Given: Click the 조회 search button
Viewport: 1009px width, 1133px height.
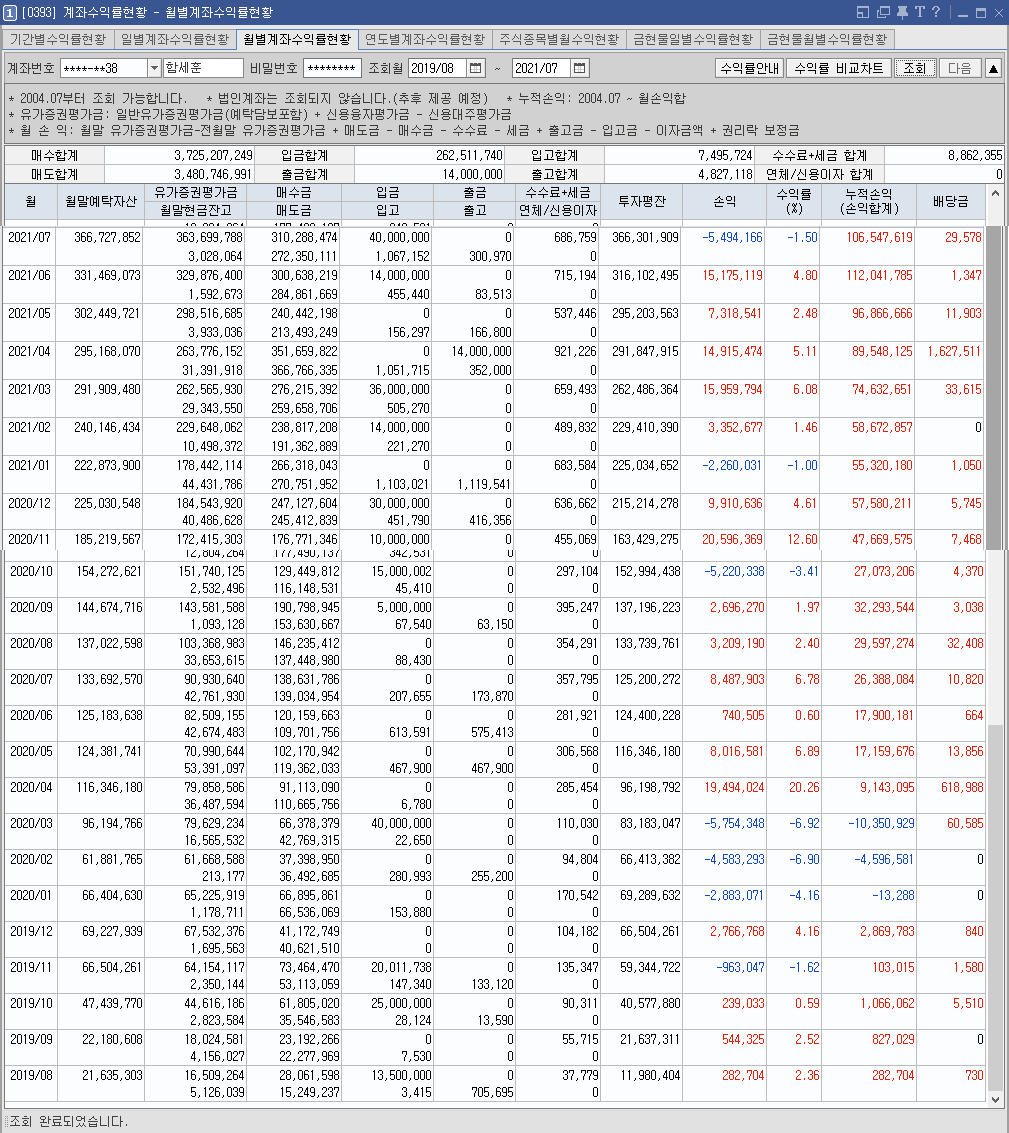Looking at the screenshot, I should click(915, 69).
